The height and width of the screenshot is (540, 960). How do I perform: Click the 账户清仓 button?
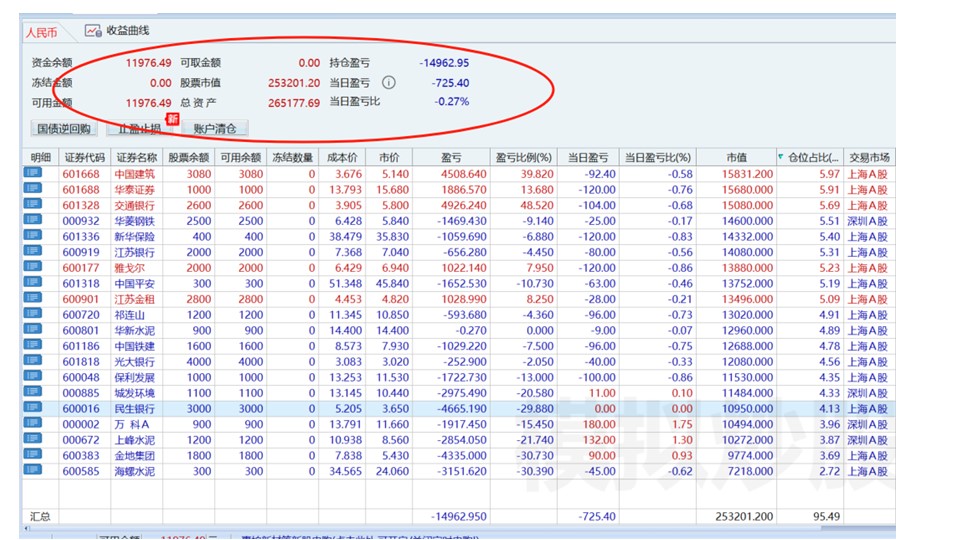(x=214, y=129)
